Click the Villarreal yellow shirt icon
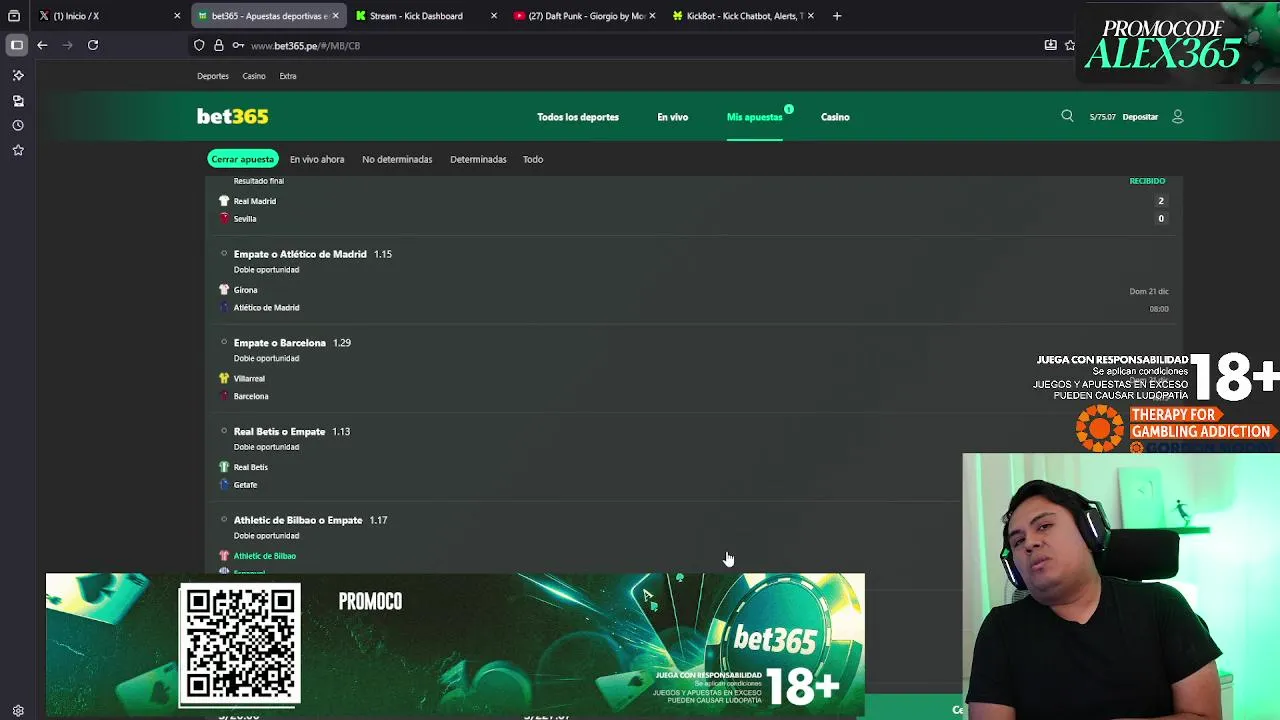 224,378
